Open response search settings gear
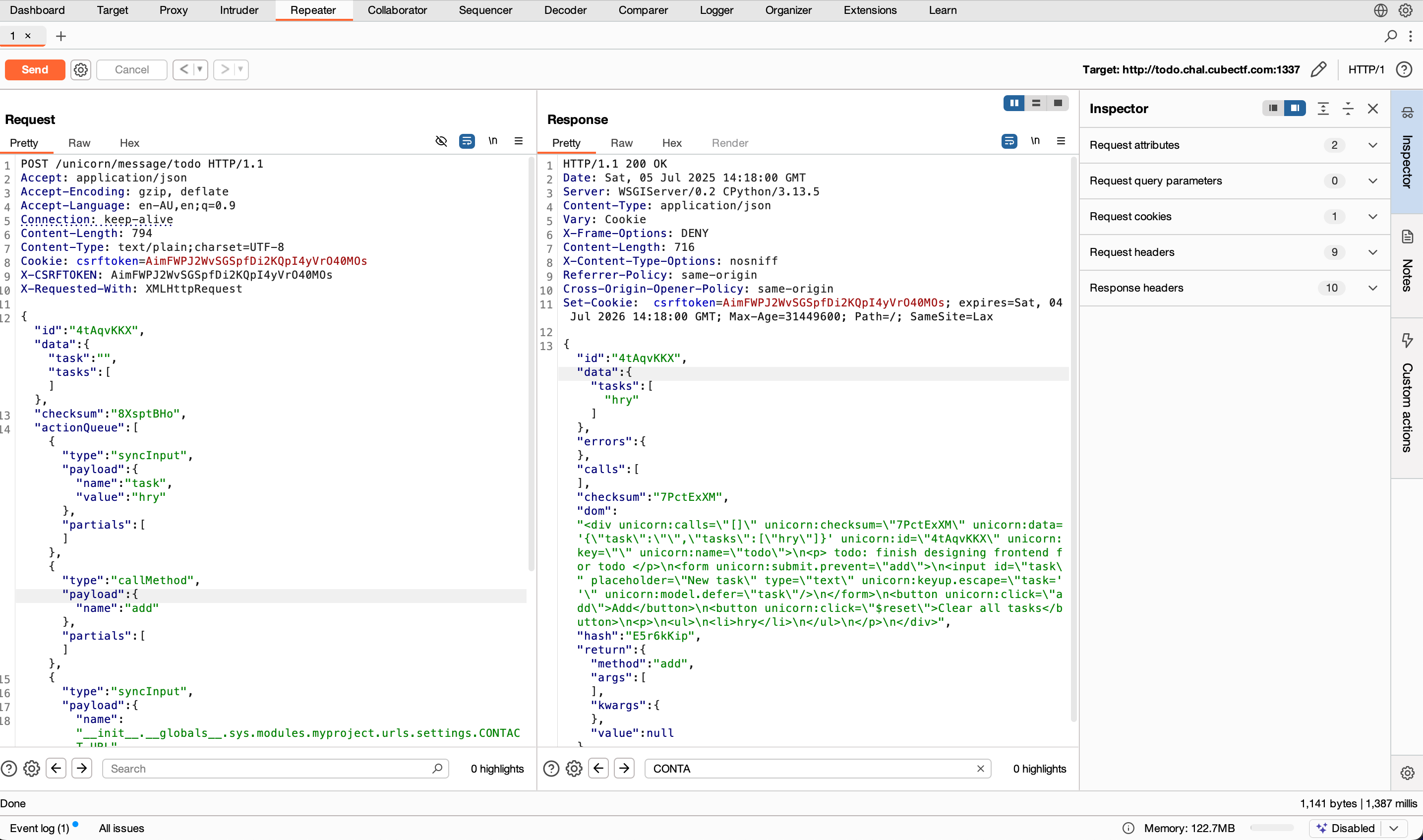This screenshot has width=1423, height=840. click(574, 769)
